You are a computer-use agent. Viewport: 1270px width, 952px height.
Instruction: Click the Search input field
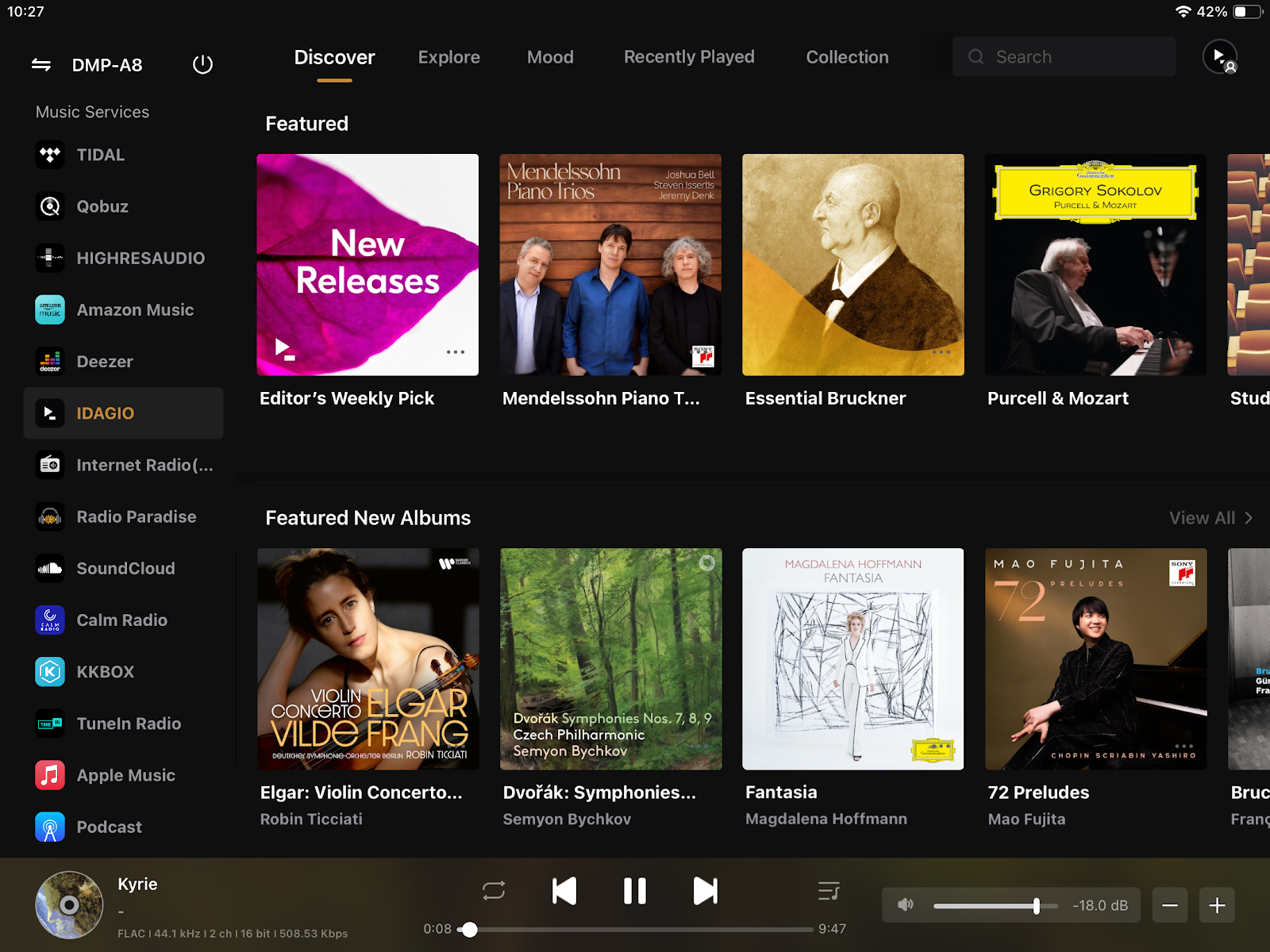(x=1064, y=57)
